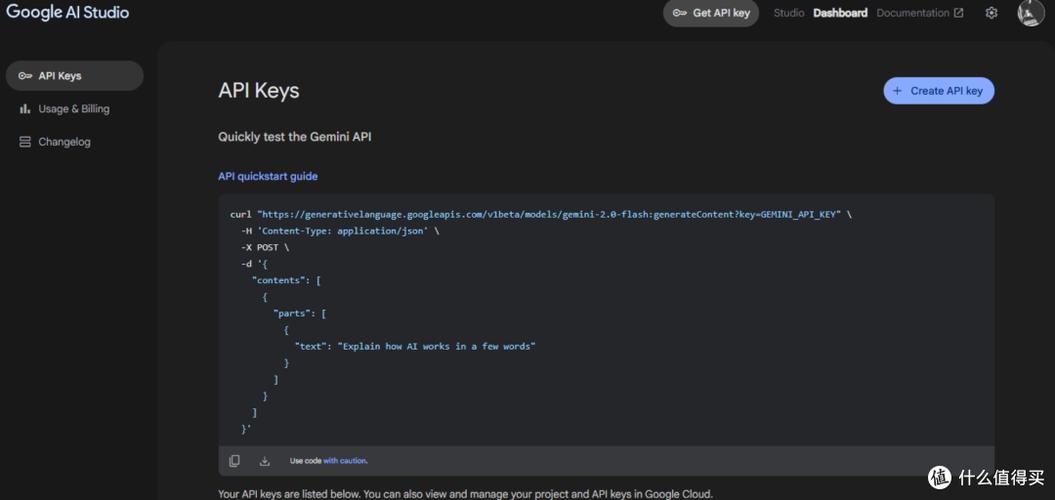Copy the curl code with copy icon
1055x500 pixels.
click(x=234, y=461)
